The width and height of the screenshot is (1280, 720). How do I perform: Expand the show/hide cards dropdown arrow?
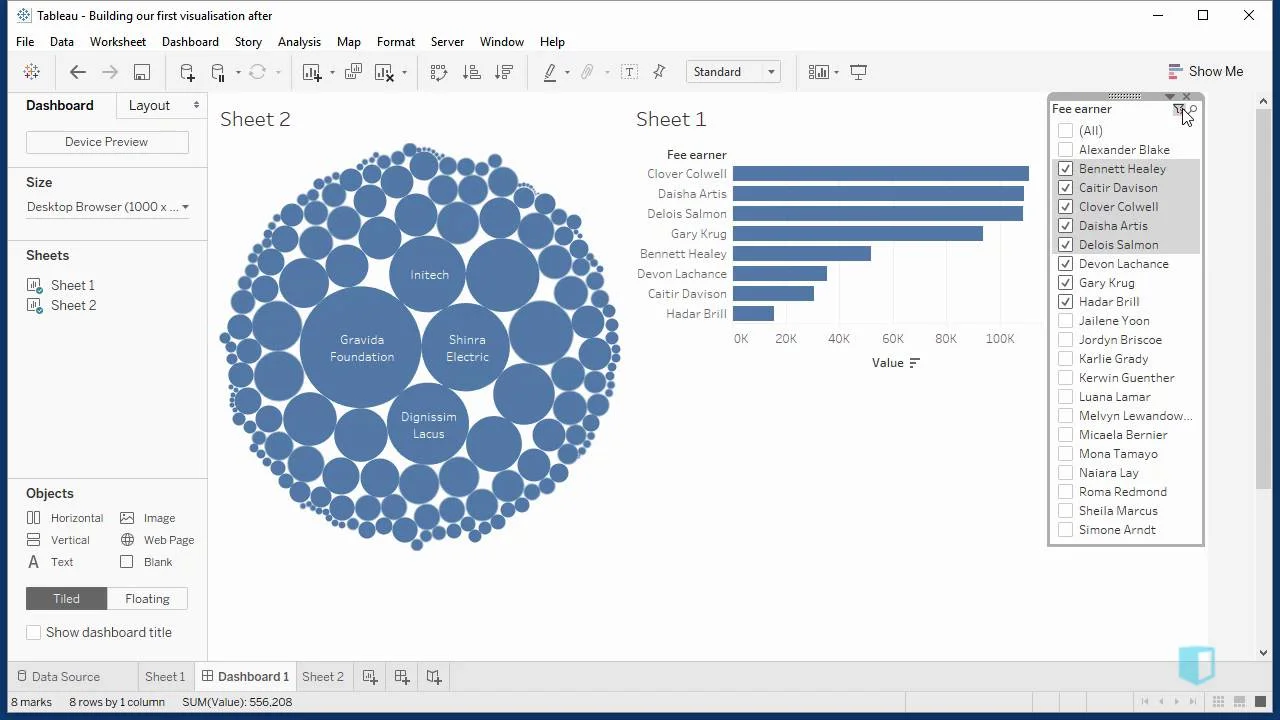pyautogui.click(x=836, y=72)
